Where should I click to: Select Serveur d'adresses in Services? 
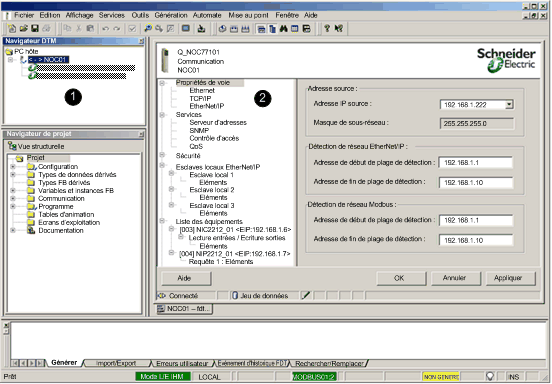click(x=218, y=122)
